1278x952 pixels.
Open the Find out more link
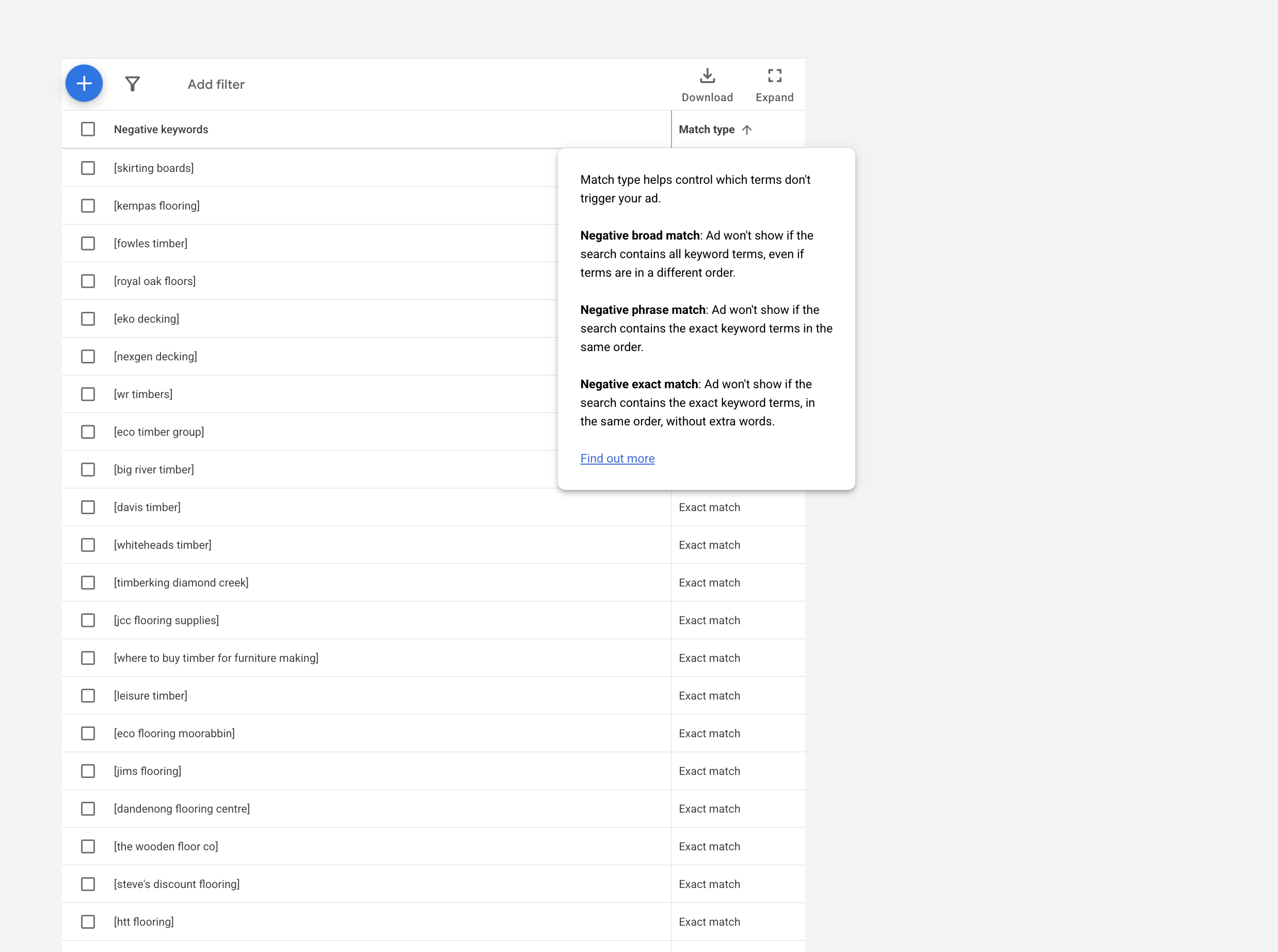(x=617, y=458)
